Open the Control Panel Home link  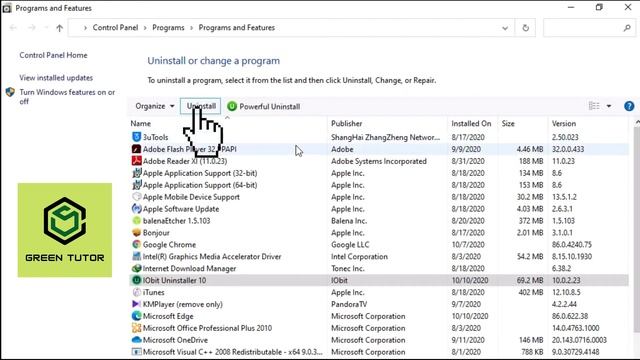53,55
